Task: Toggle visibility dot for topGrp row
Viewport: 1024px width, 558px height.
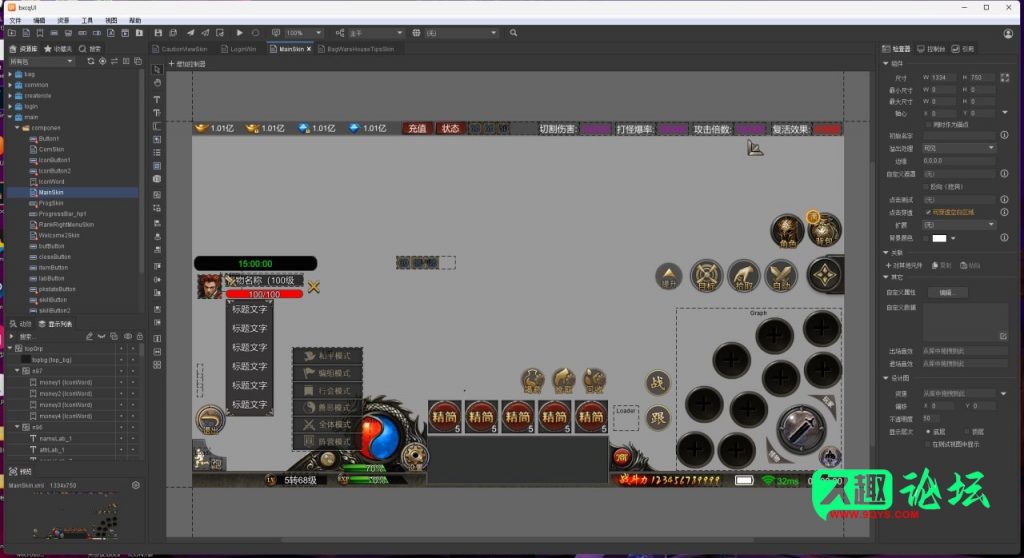Action: tap(121, 349)
